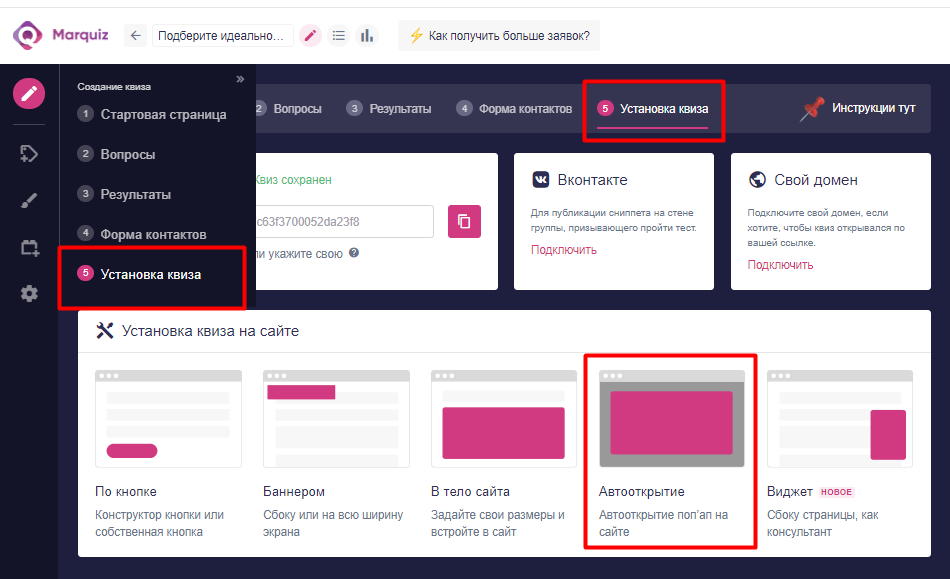Click 'Как получить больше заявок?' button
Viewport: 950px width, 579px height.
[499, 36]
